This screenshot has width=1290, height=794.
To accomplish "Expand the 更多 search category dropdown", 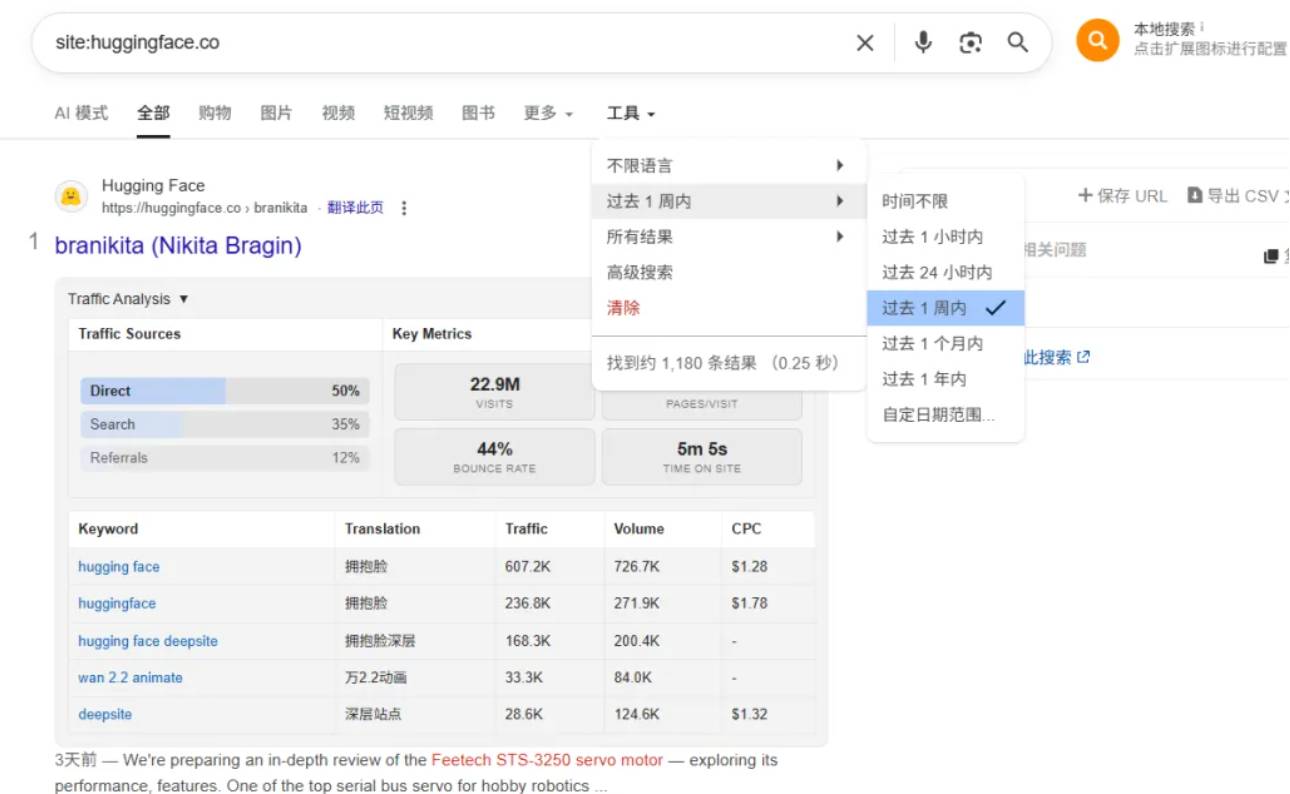I will (548, 114).
